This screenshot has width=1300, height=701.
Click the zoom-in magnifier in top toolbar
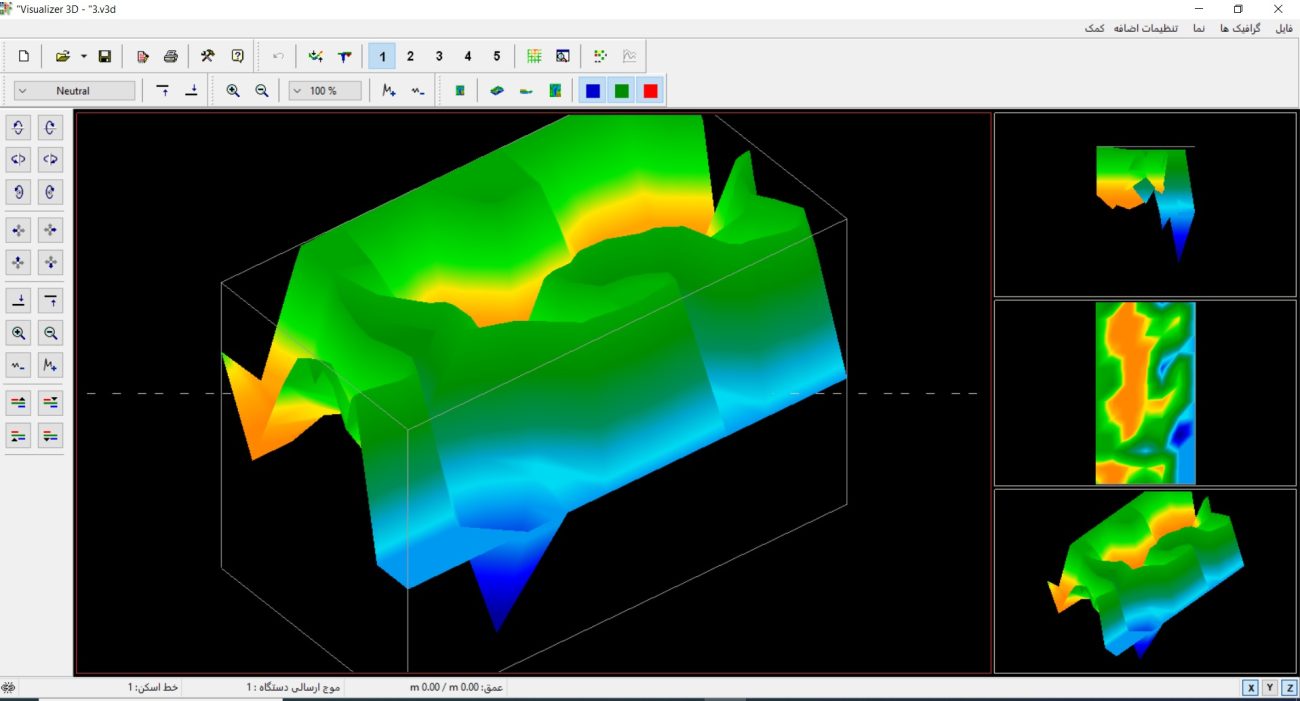point(233,91)
